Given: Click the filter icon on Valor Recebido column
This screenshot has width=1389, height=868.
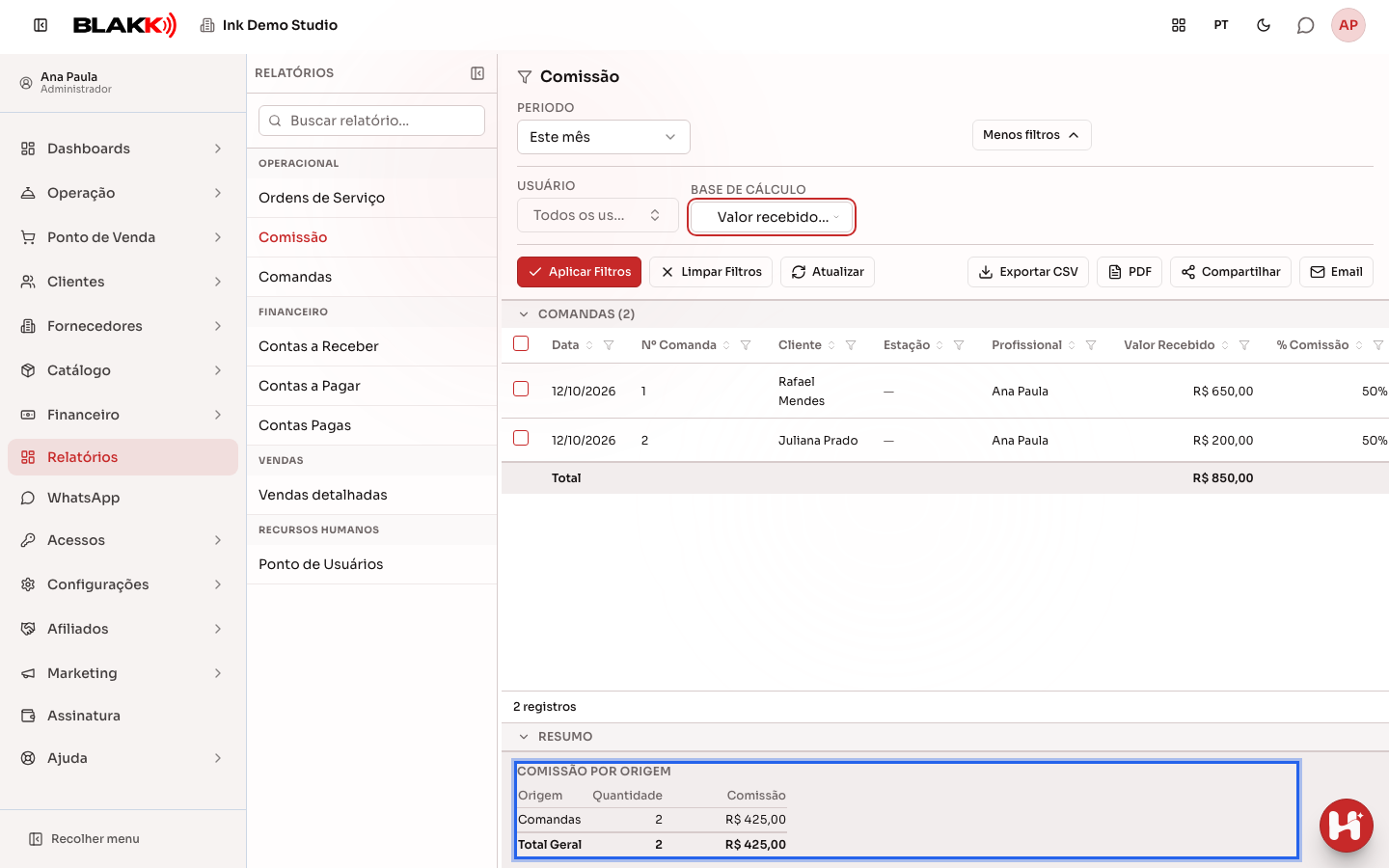Looking at the screenshot, I should coord(1244,345).
